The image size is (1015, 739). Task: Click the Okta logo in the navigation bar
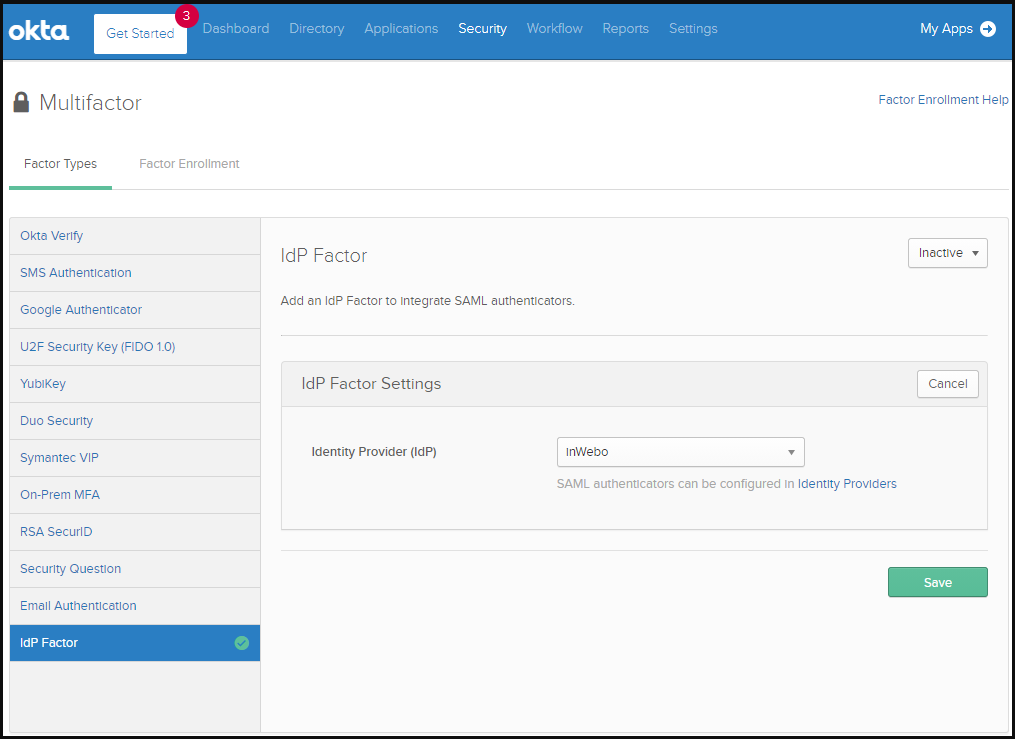39,30
